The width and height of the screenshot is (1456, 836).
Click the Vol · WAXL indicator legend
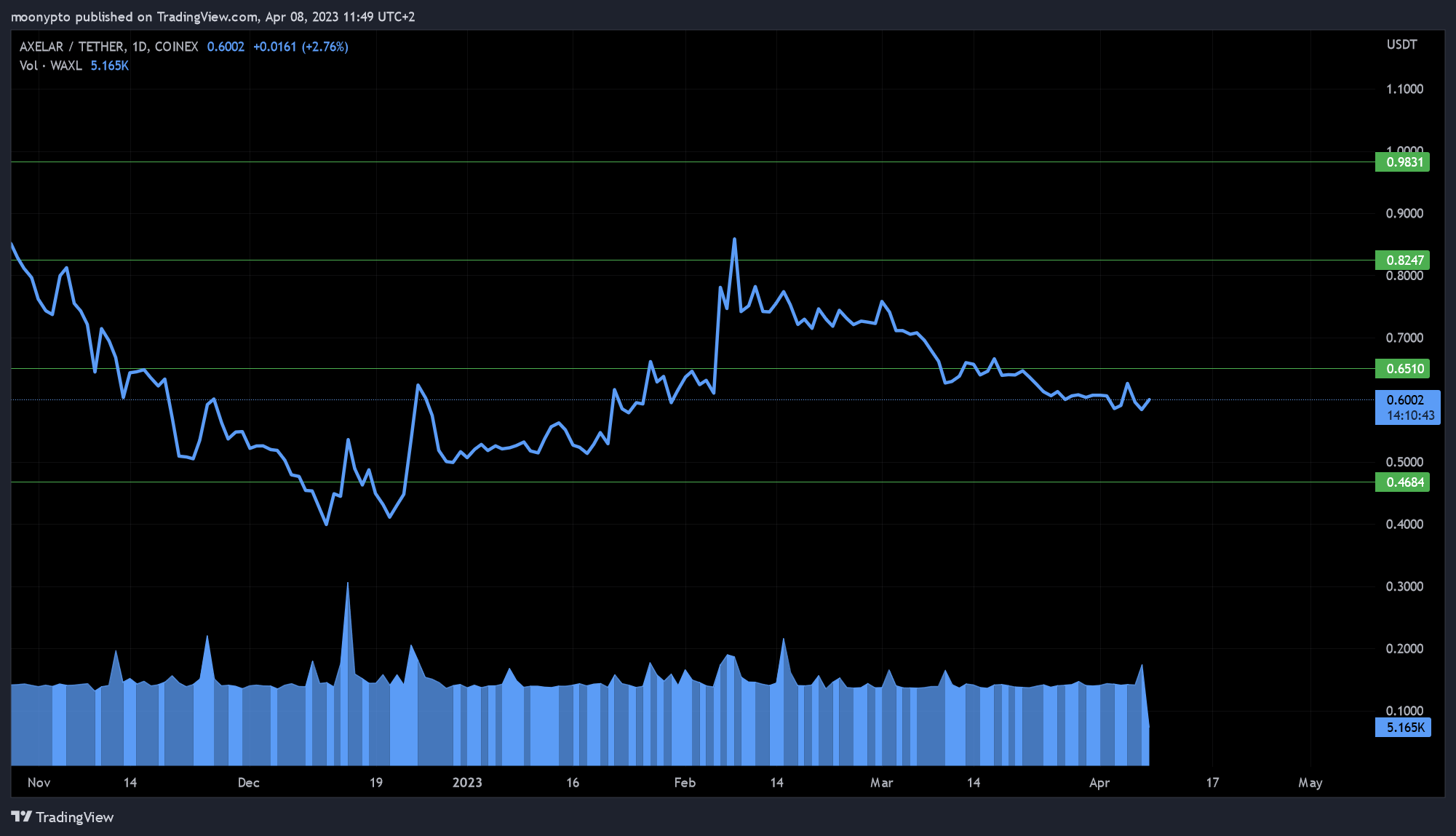(51, 65)
